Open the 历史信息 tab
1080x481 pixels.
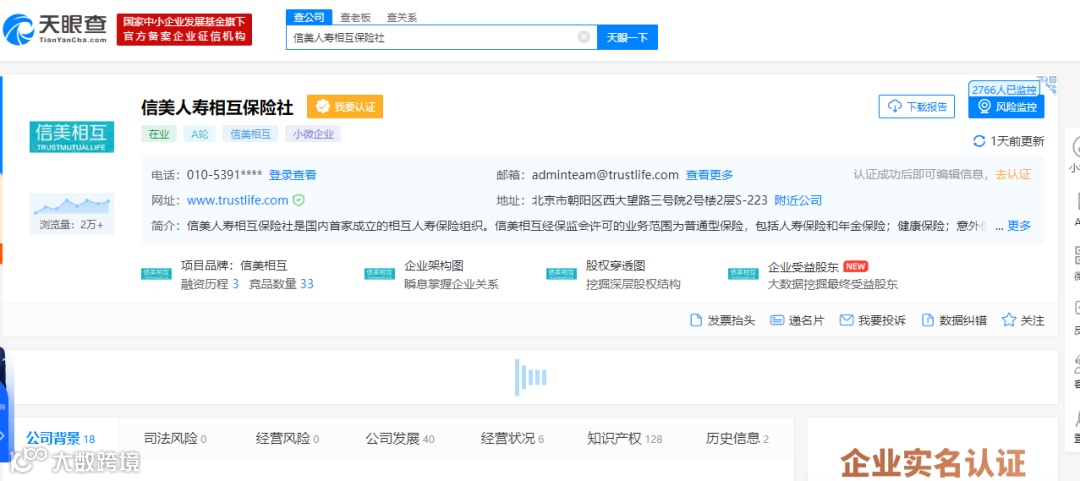point(738,438)
